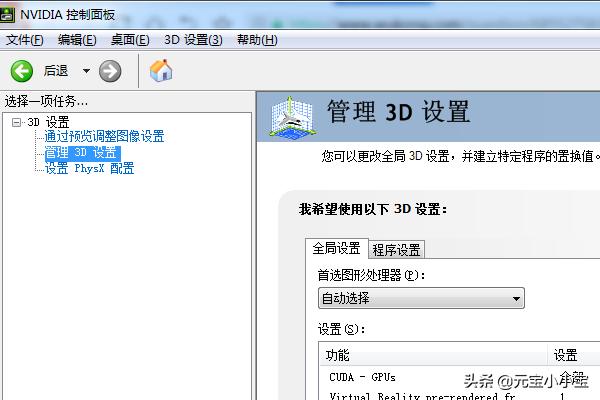Go to Home via house icon

[161, 70]
